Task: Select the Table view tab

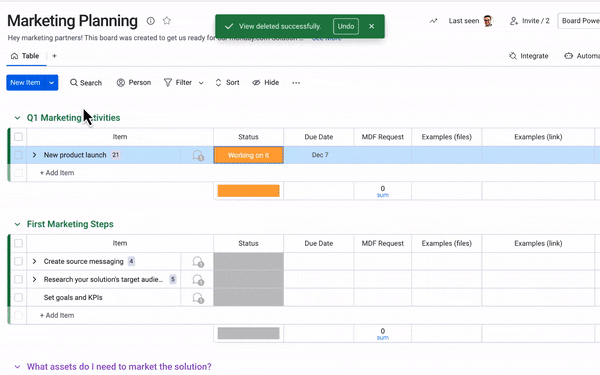Action: point(25,56)
